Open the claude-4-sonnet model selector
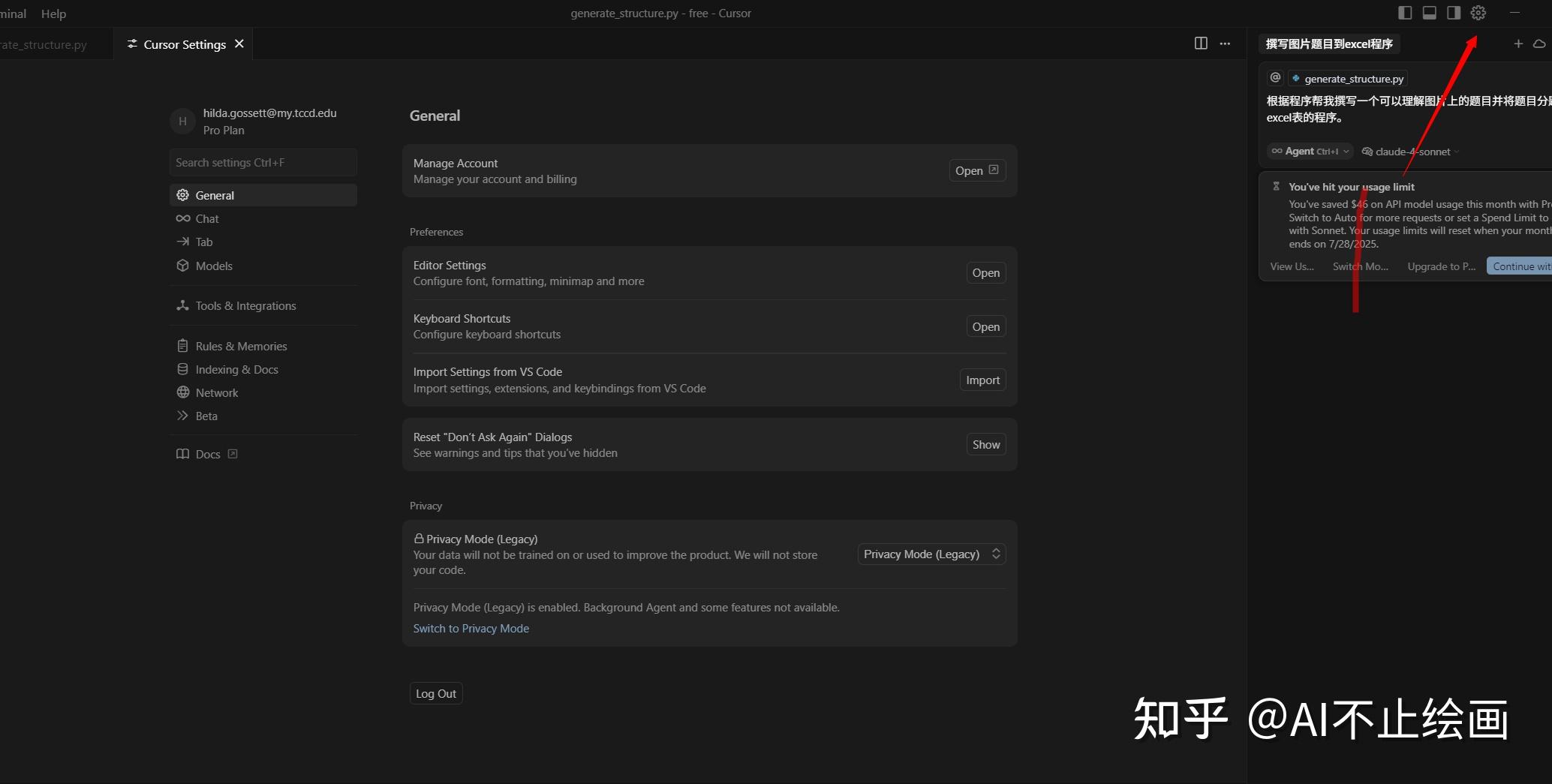Screen dimensions: 1552x784 [x=1411, y=152]
